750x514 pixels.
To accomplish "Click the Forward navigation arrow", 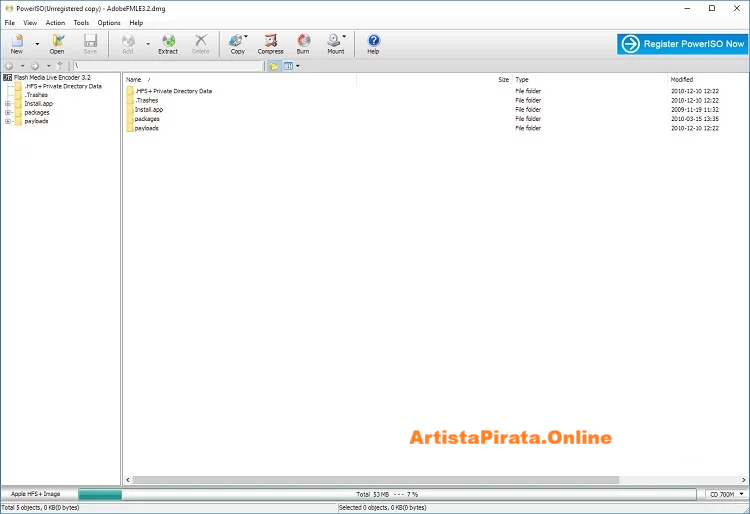I will pyautogui.click(x=35, y=66).
